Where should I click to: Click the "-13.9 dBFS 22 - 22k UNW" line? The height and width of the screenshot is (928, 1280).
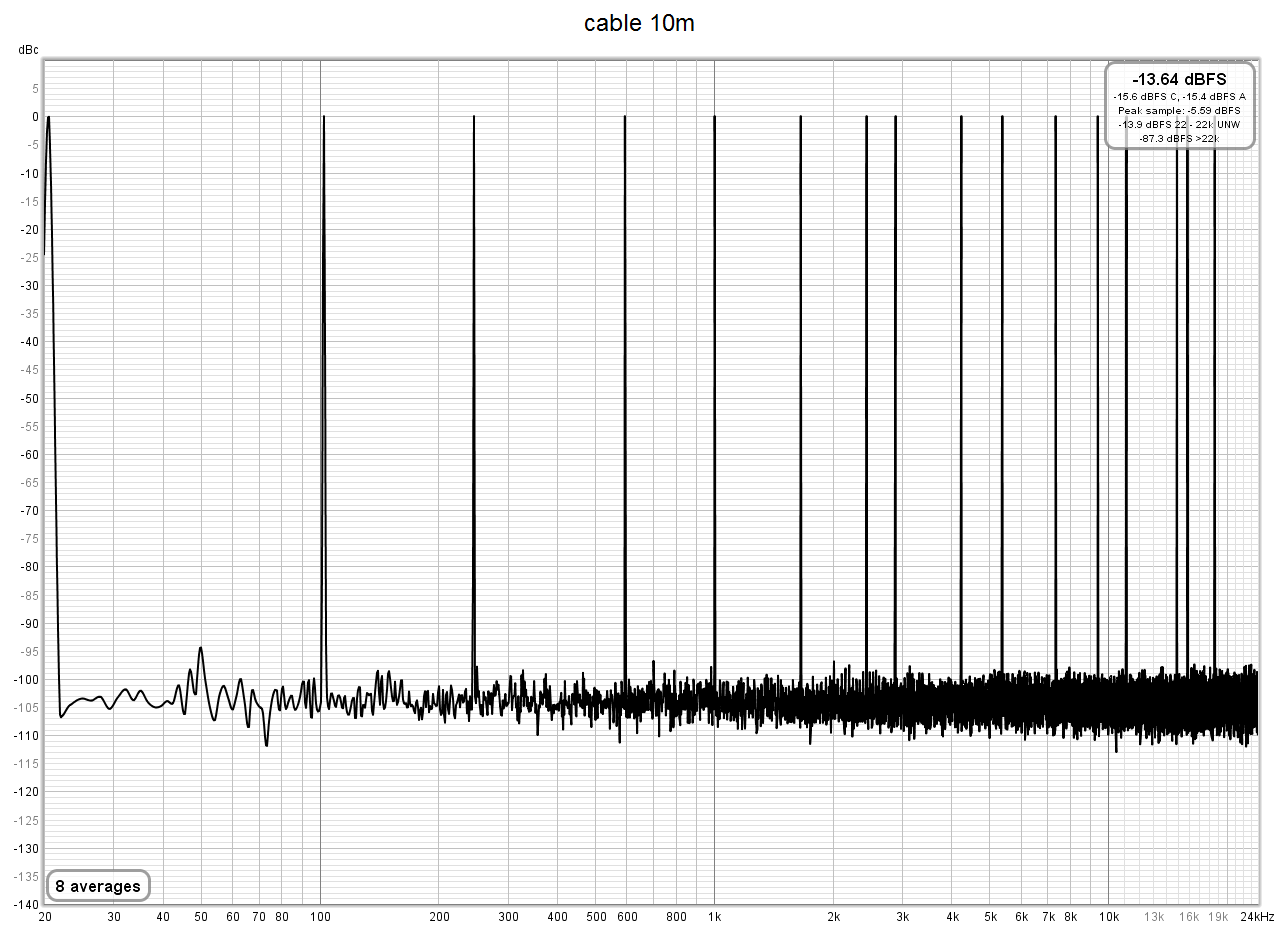pyautogui.click(x=1179, y=124)
